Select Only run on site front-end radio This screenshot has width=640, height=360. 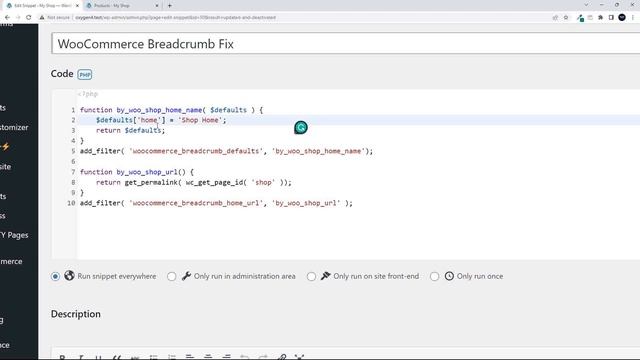pyautogui.click(x=311, y=276)
